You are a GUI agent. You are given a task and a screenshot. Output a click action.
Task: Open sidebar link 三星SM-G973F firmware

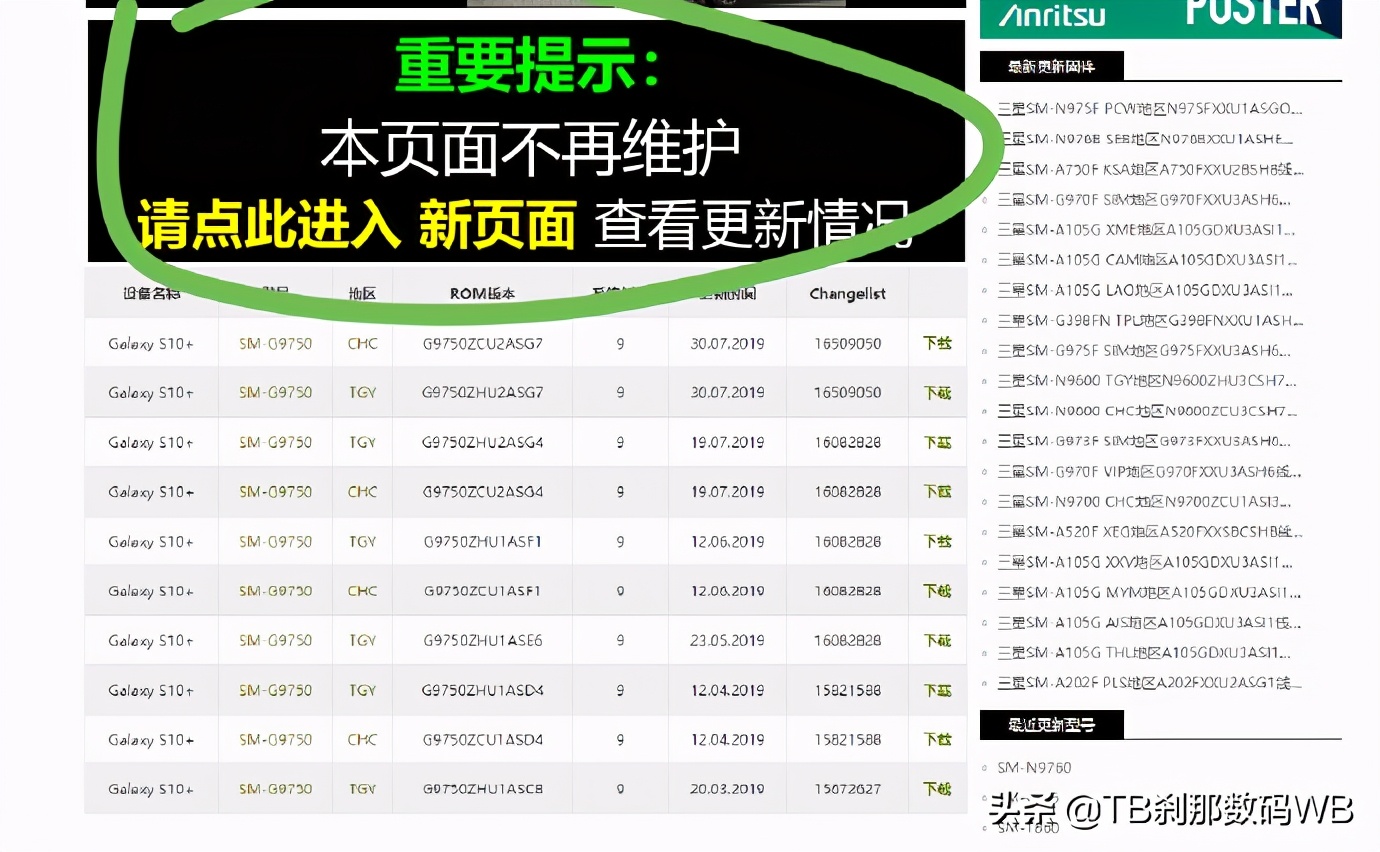[1144, 441]
